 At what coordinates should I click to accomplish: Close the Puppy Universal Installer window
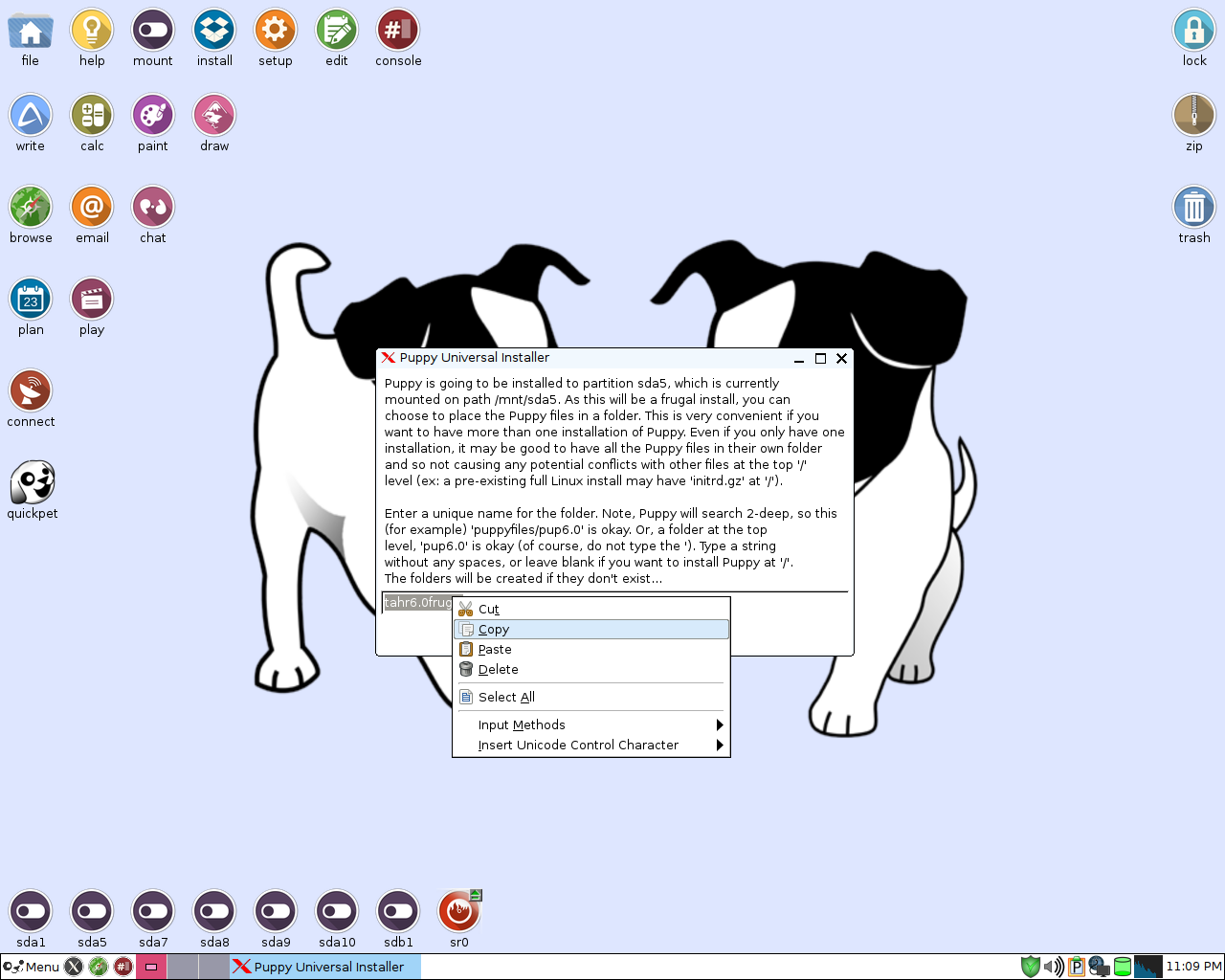(841, 358)
